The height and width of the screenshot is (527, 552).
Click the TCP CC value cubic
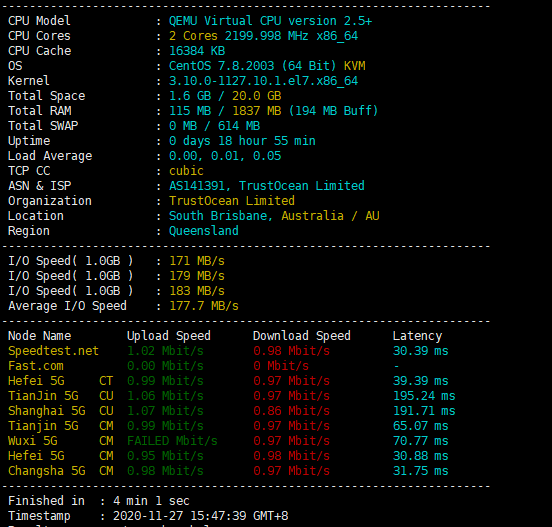pyautogui.click(x=186, y=171)
